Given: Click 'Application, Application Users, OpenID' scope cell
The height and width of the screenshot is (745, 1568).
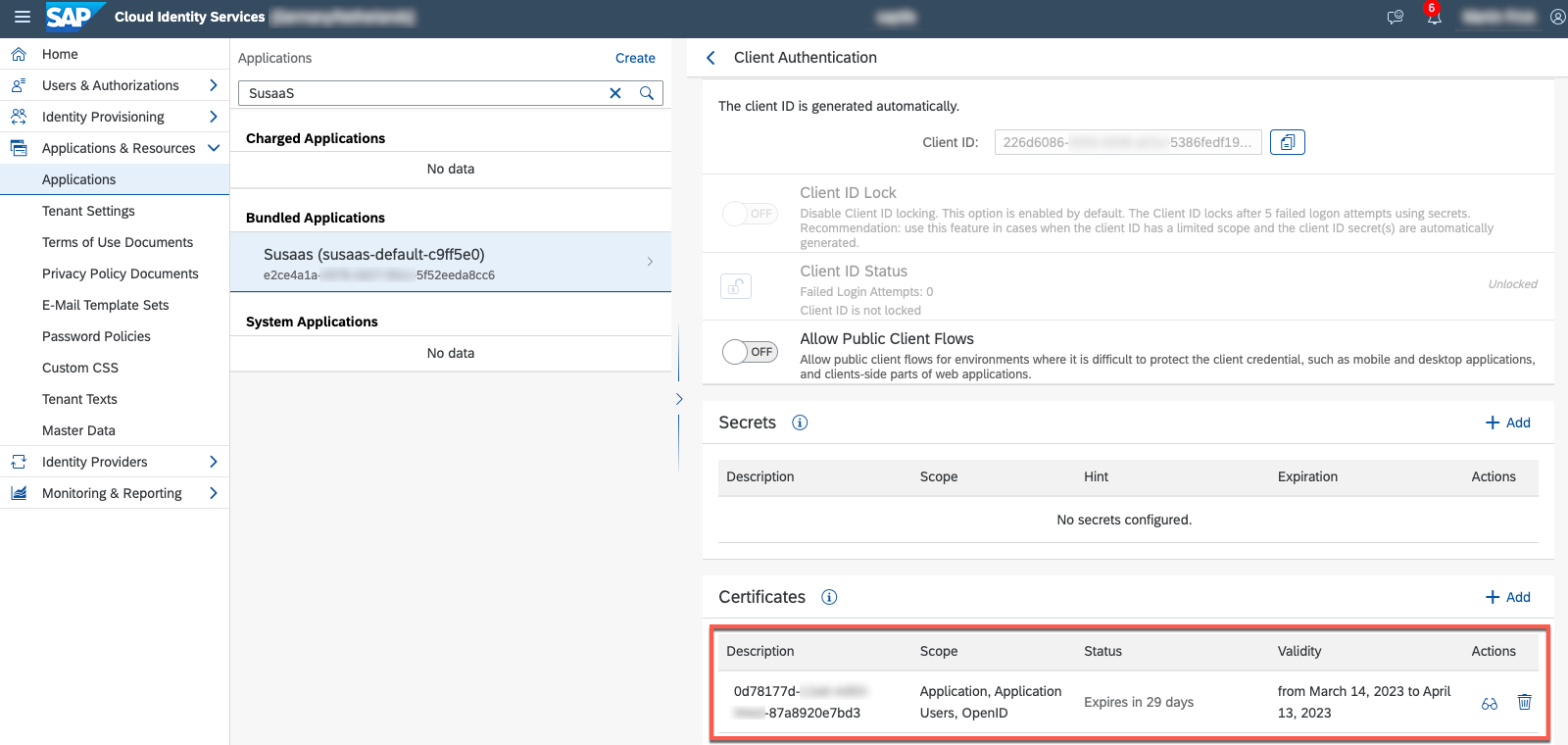Looking at the screenshot, I should (x=991, y=702).
